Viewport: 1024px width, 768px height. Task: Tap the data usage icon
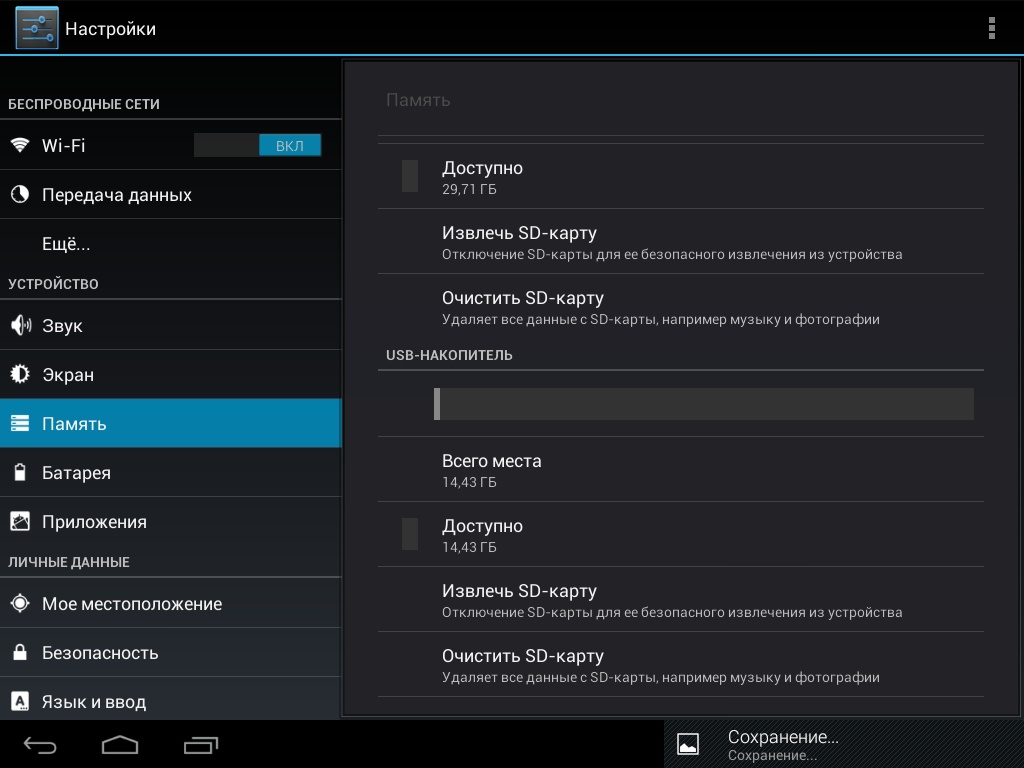(x=20, y=195)
